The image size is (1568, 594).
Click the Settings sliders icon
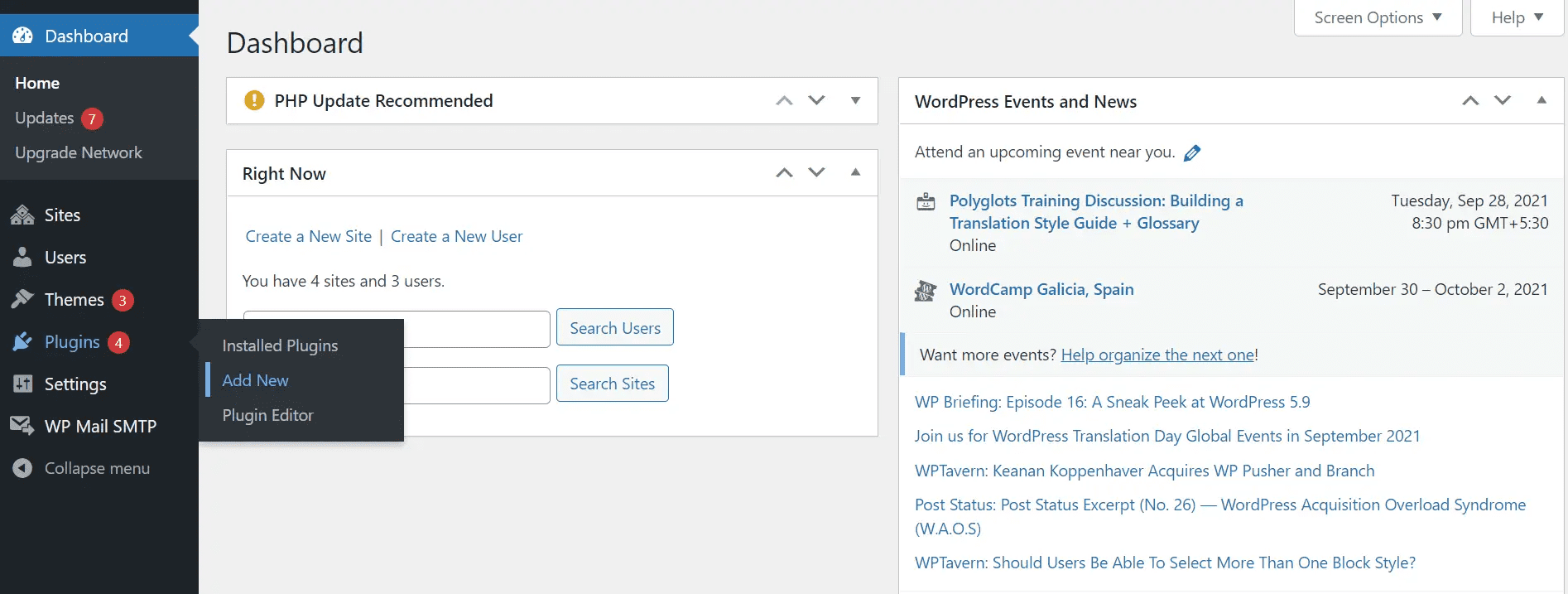pos(22,384)
